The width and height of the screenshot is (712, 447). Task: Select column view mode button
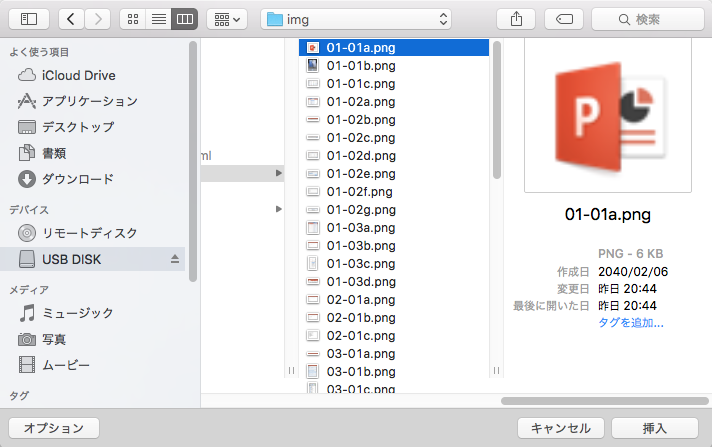184,19
